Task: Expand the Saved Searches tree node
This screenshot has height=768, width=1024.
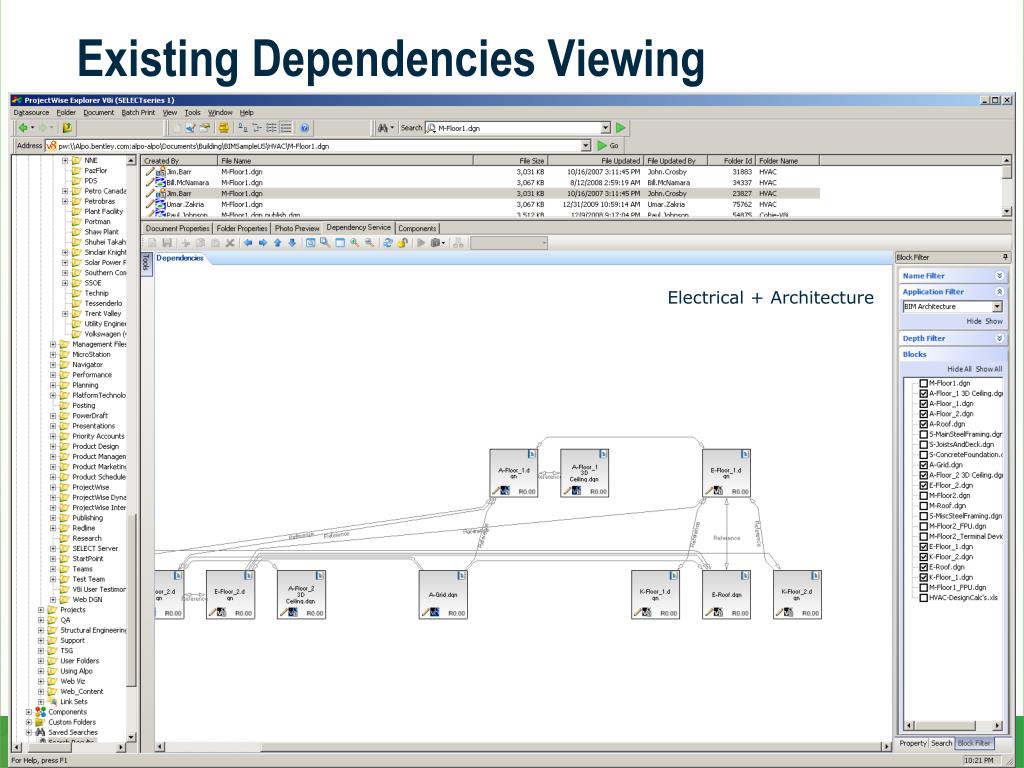Action: (29, 733)
